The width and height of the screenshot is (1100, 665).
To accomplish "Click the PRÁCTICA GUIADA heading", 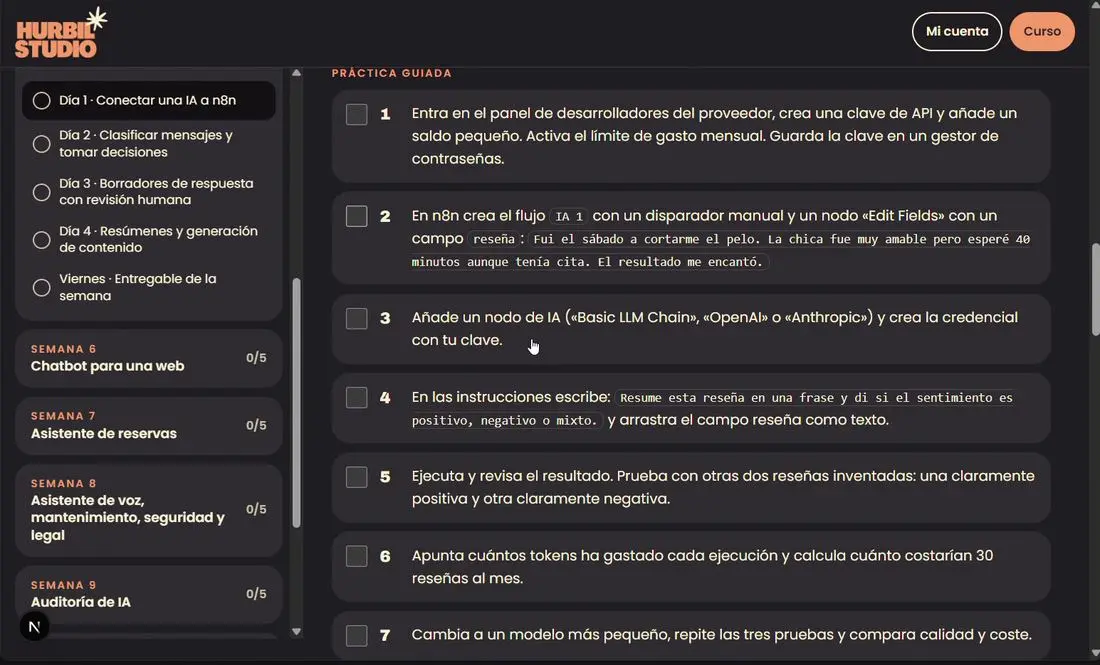I will coord(391,73).
